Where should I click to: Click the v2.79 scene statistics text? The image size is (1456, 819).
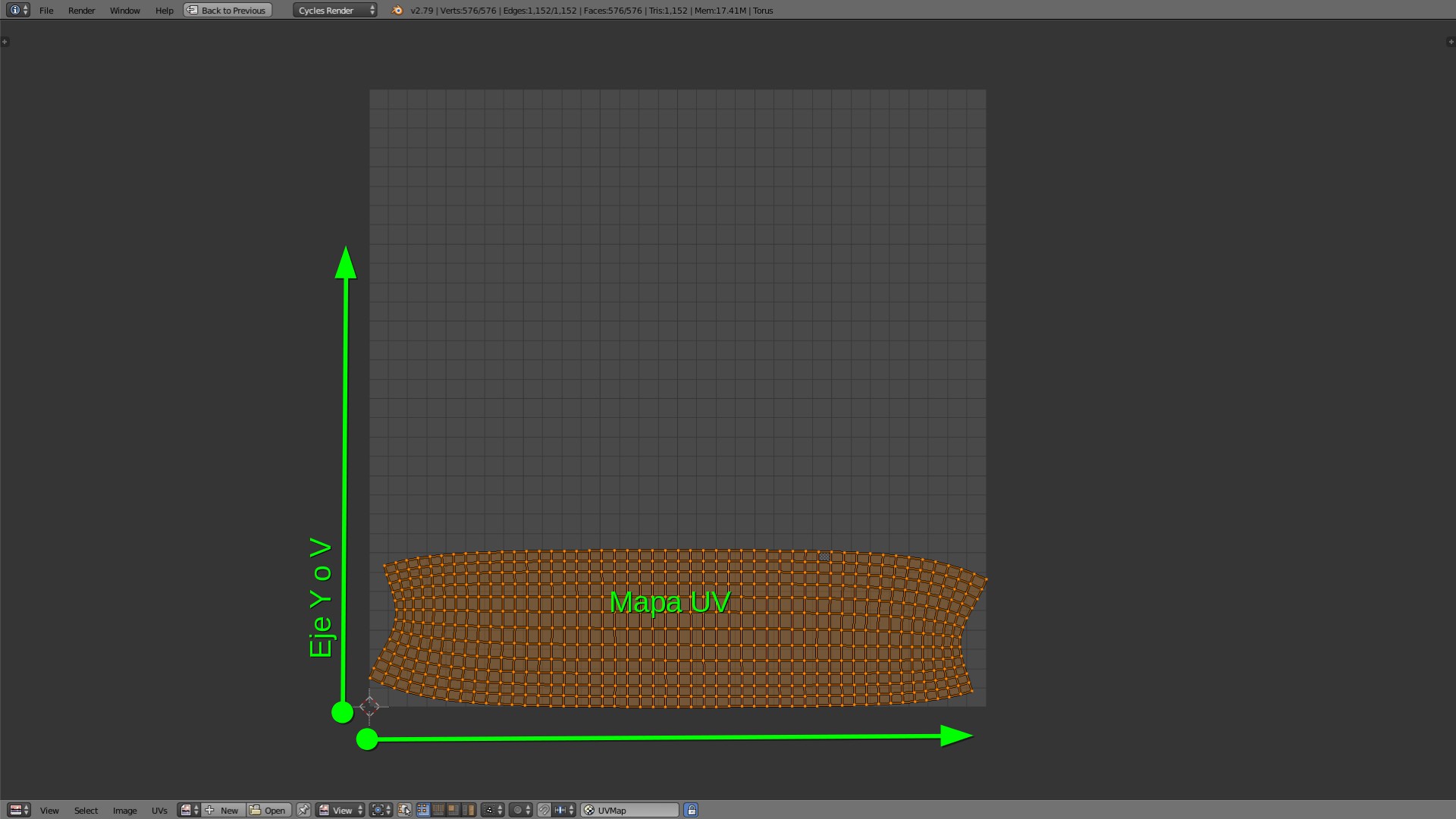tap(591, 11)
